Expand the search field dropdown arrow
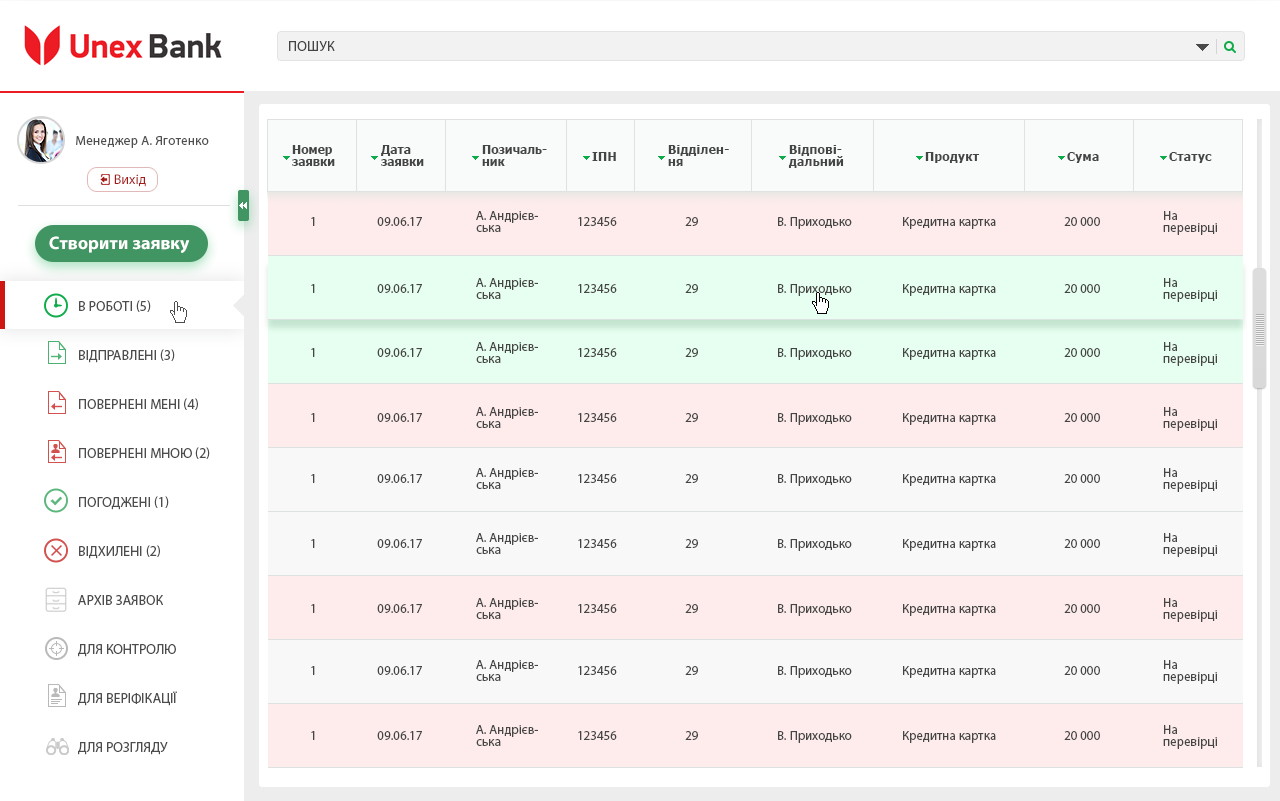1280x801 pixels. pos(1202,47)
